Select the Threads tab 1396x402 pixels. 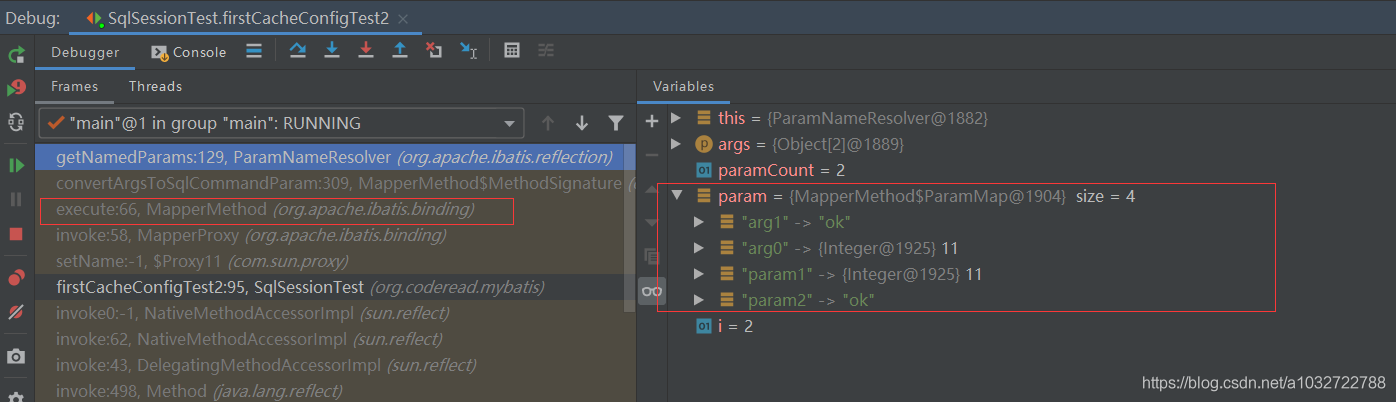155,86
